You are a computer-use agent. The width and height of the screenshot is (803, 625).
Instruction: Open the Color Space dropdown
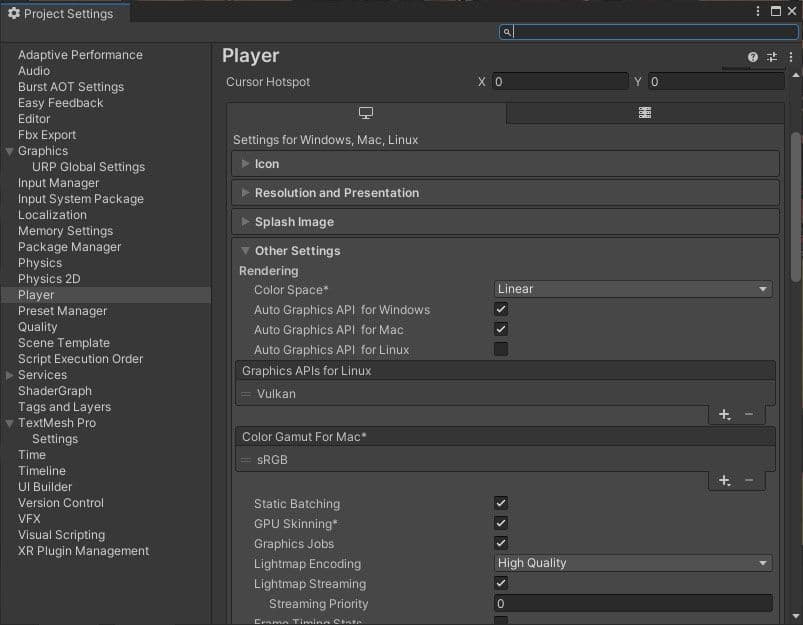tap(633, 289)
